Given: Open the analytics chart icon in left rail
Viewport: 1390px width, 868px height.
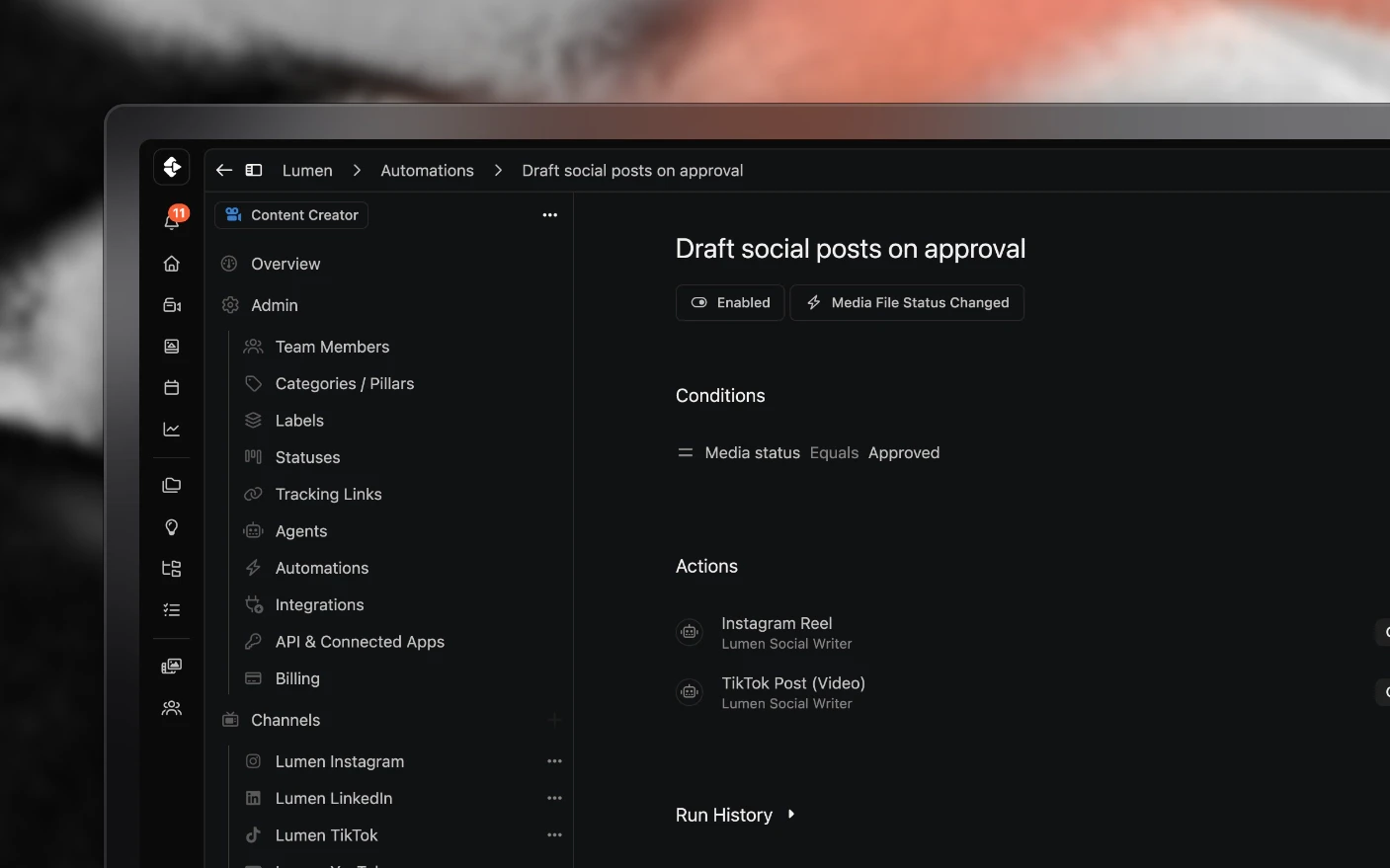Looking at the screenshot, I should (x=172, y=430).
